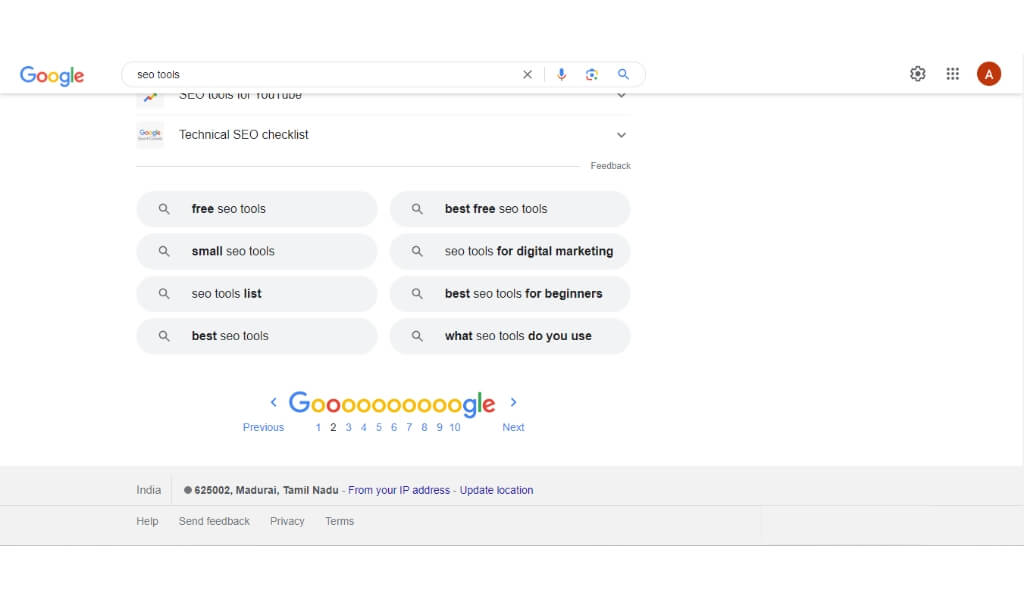Click right arrow above Next
1024x600 pixels.
[513, 402]
